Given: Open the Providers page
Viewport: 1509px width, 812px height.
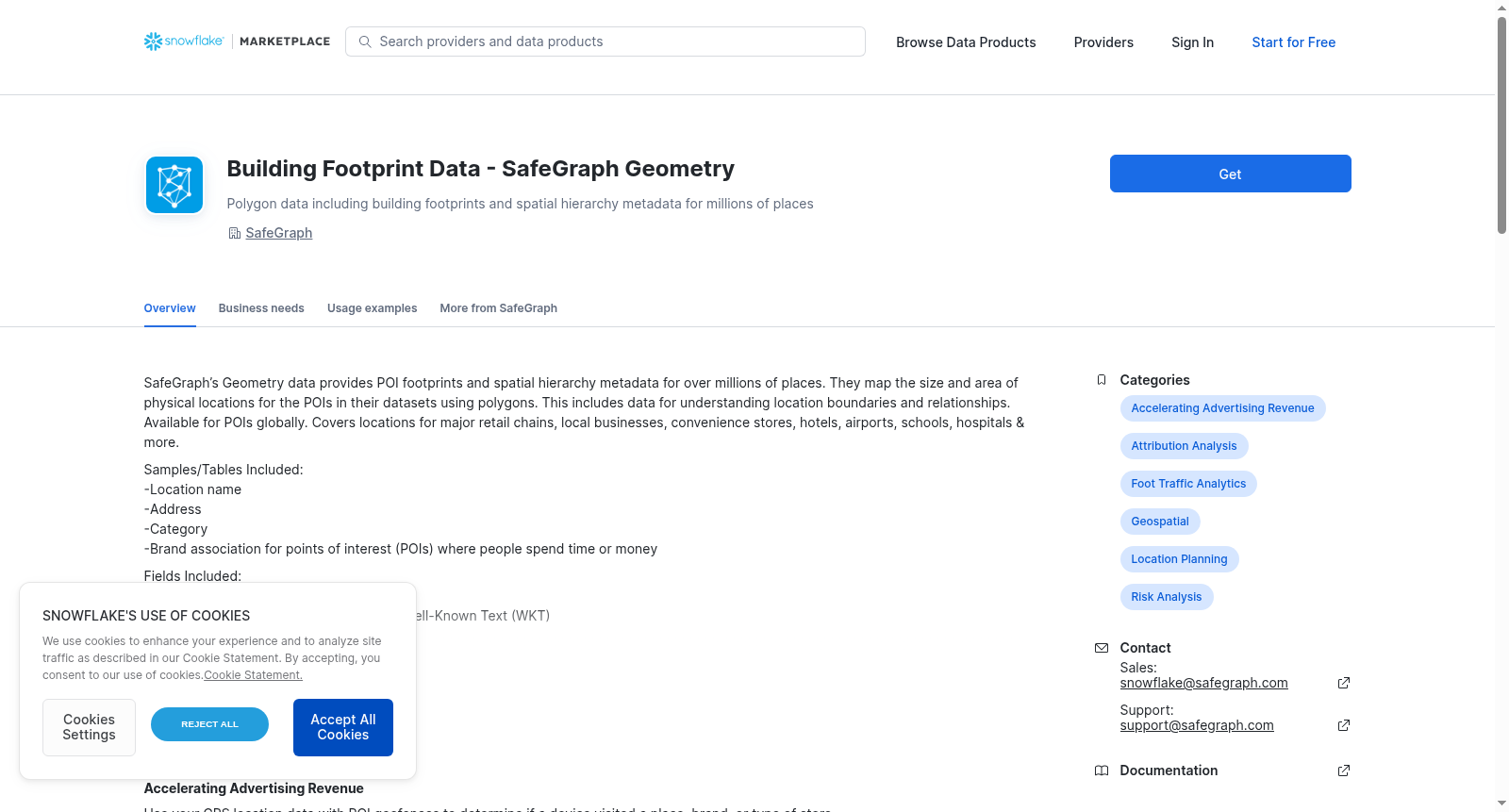Looking at the screenshot, I should pyautogui.click(x=1103, y=42).
